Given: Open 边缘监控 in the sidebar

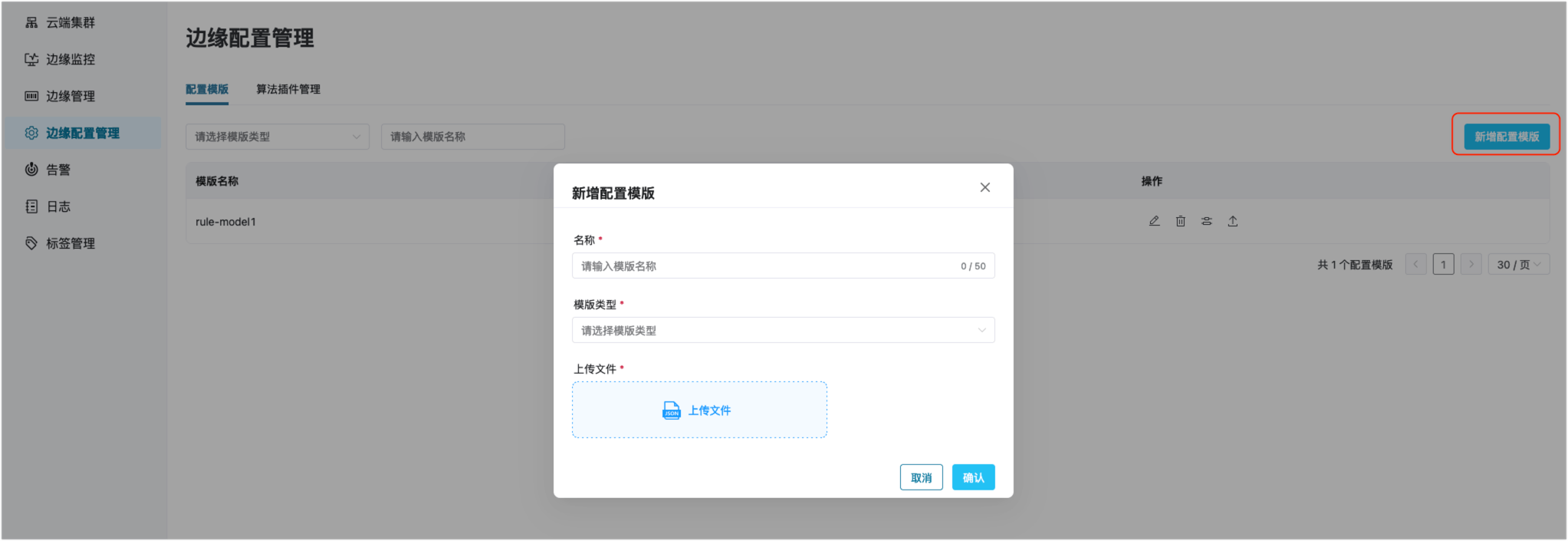Looking at the screenshot, I should click(x=70, y=59).
